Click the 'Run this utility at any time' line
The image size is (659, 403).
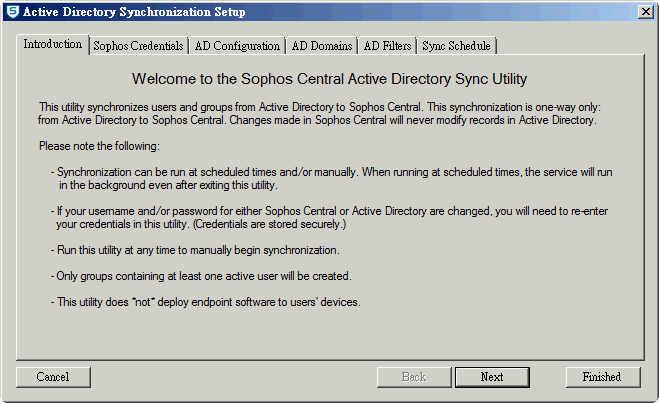[x=195, y=250]
